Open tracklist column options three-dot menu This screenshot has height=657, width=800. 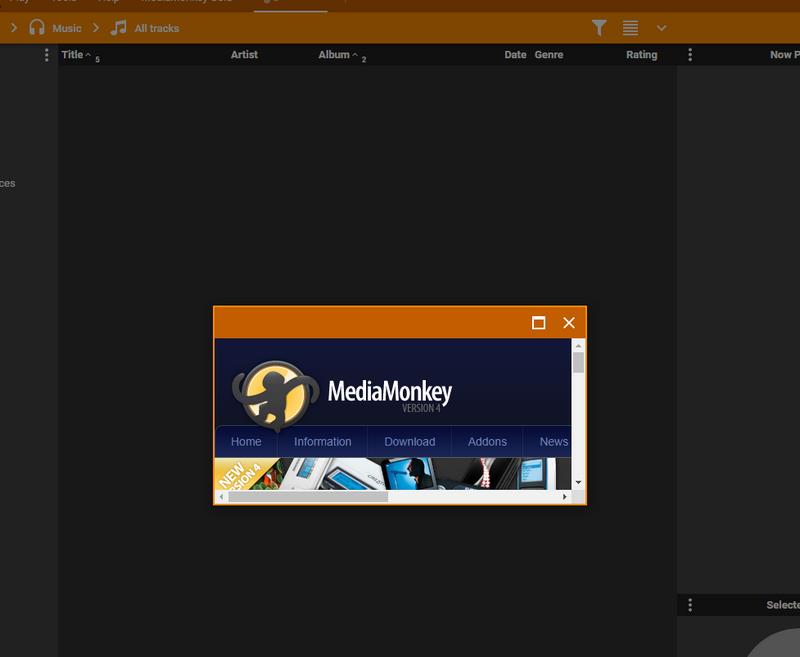coord(46,55)
